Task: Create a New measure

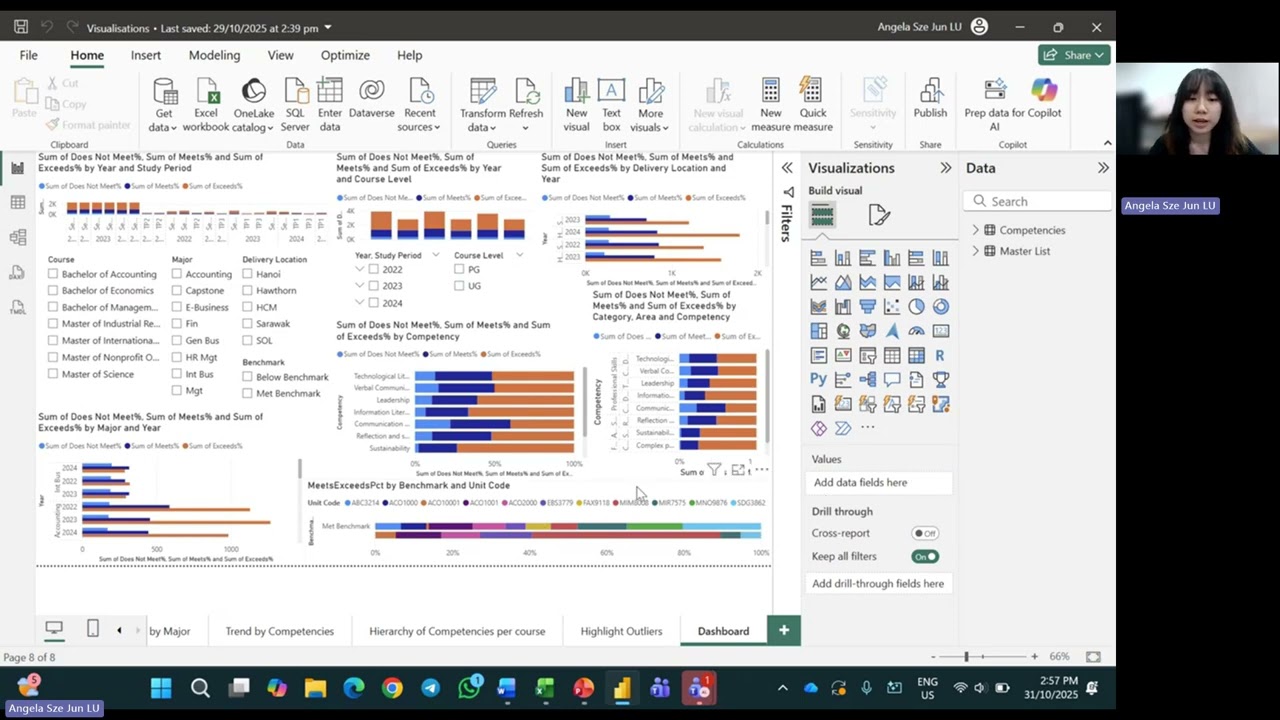Action: coord(771,105)
